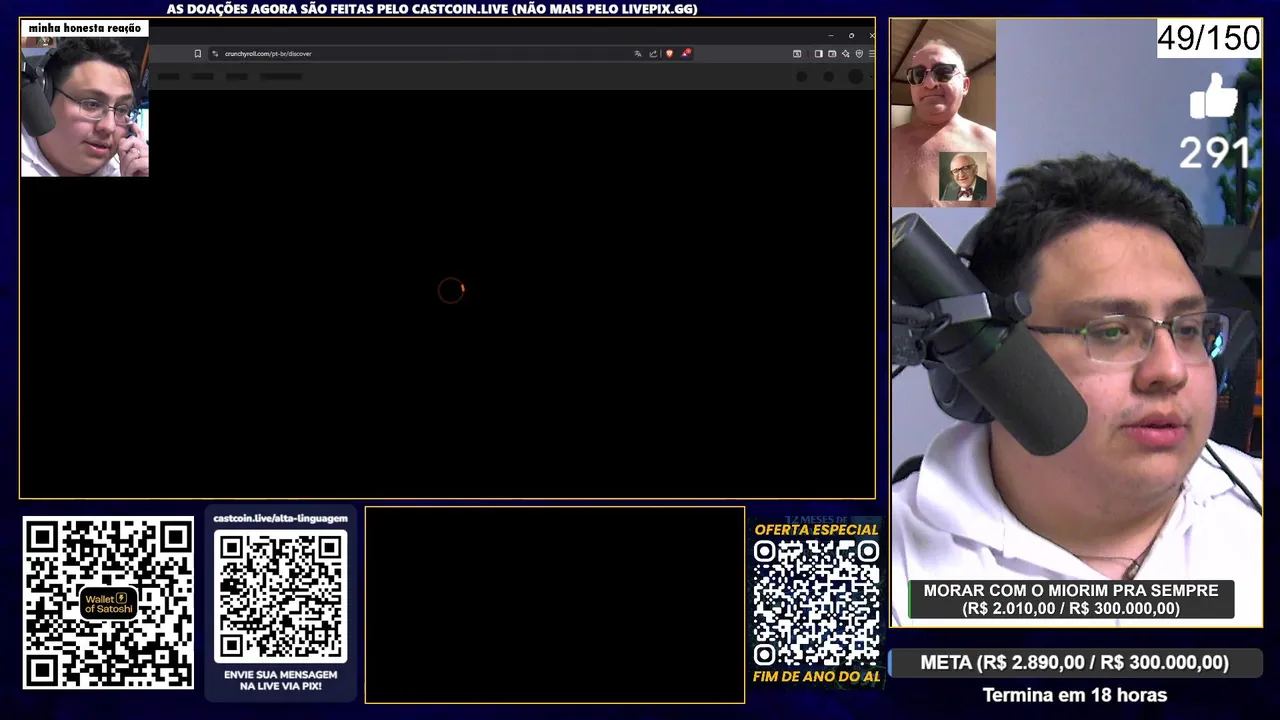Click the top donations banner about CASTCOIN.LIVE

pos(431,9)
